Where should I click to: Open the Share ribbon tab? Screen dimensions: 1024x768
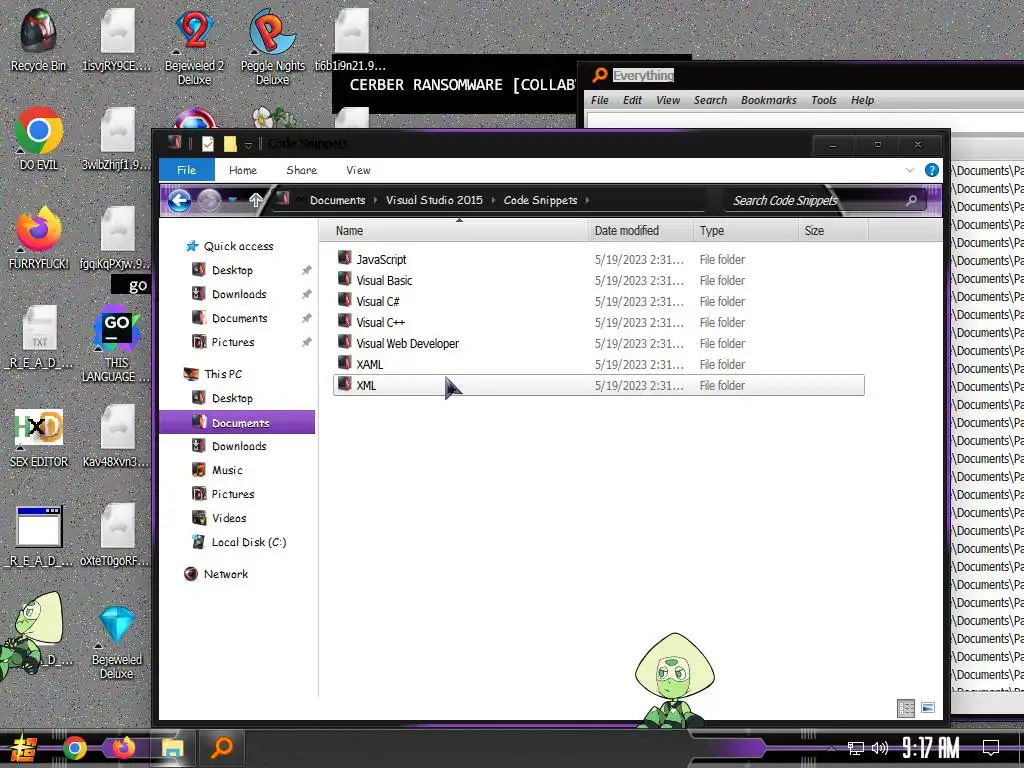302,170
